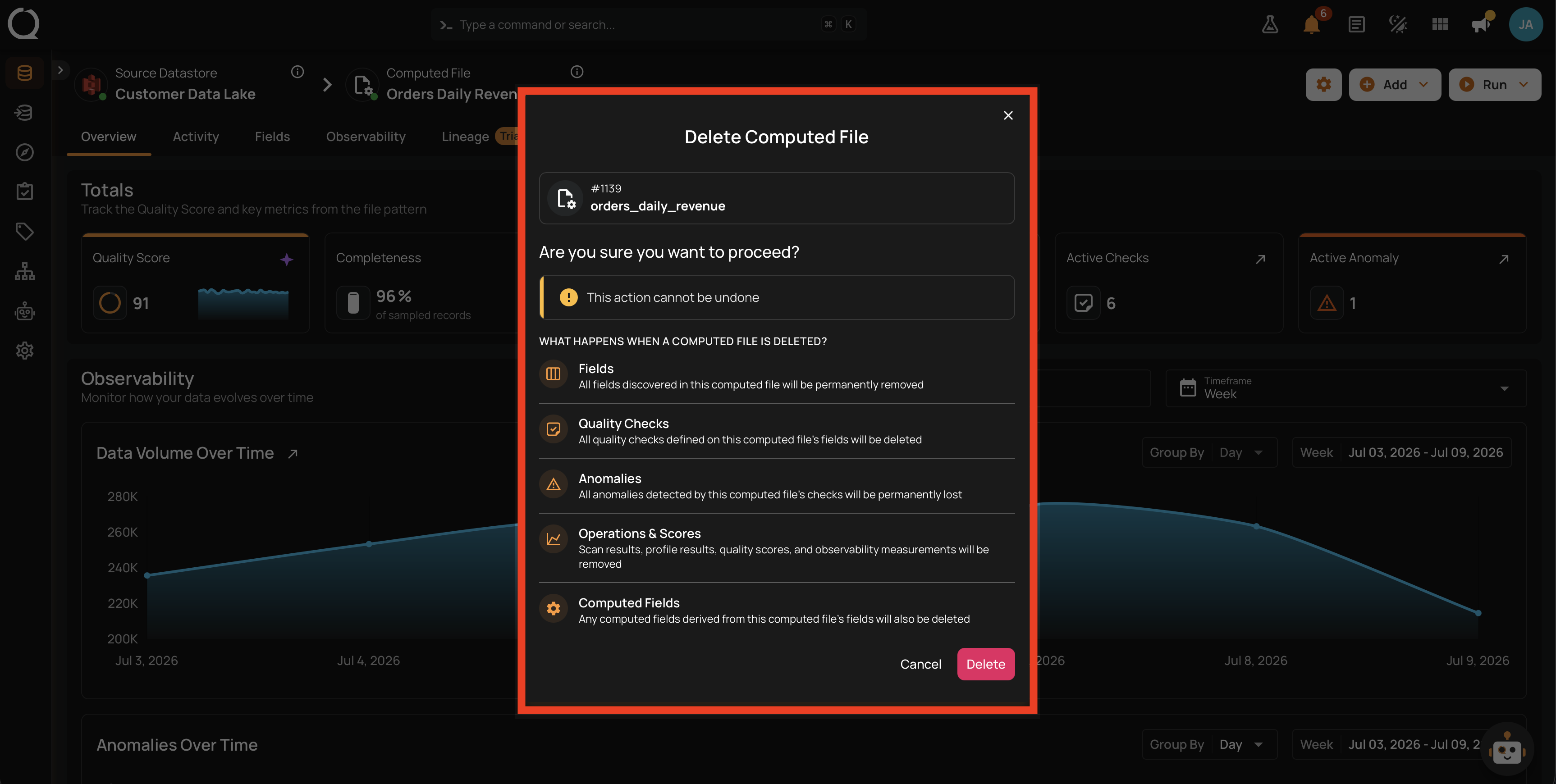This screenshot has width=1556, height=784.
Task: Open the document list icon in top bar
Action: pos(1356,24)
